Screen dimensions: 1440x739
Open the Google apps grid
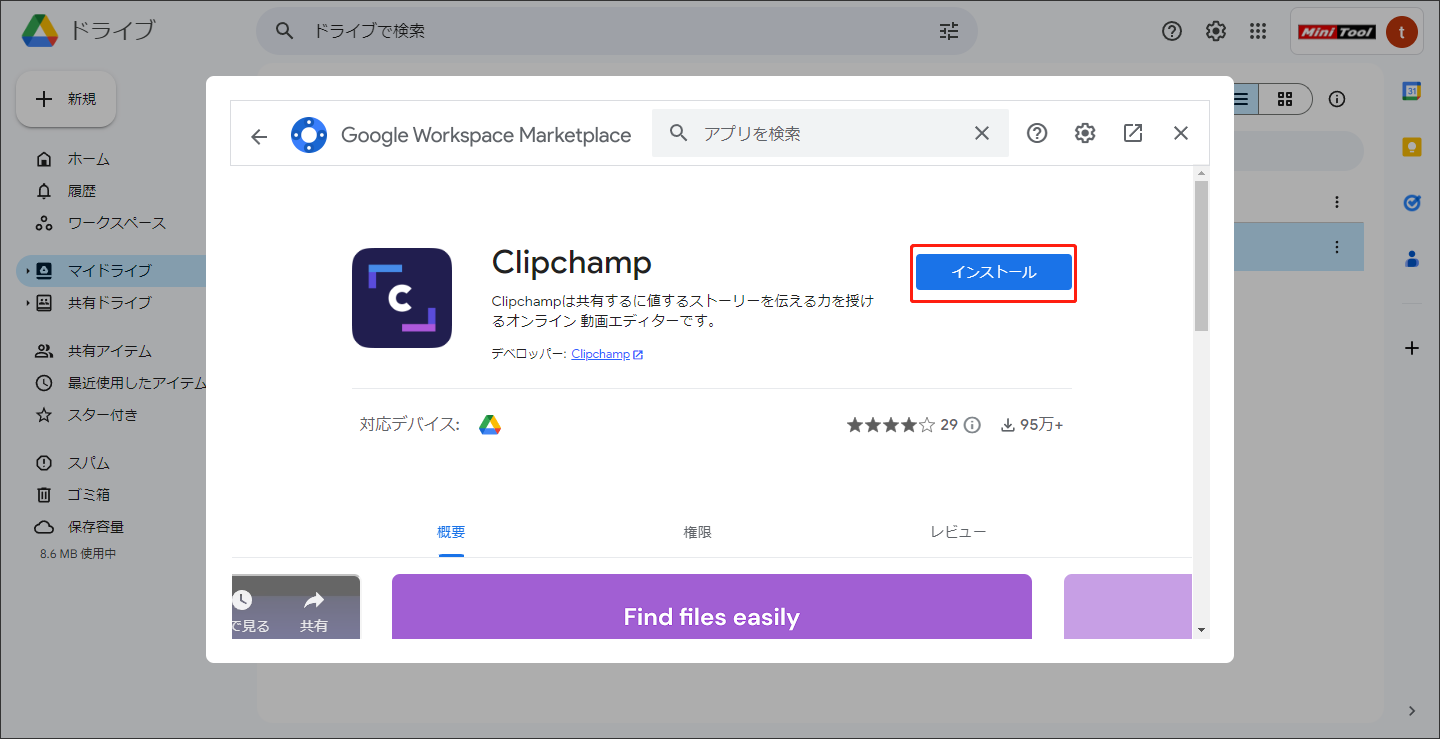pos(1259,31)
